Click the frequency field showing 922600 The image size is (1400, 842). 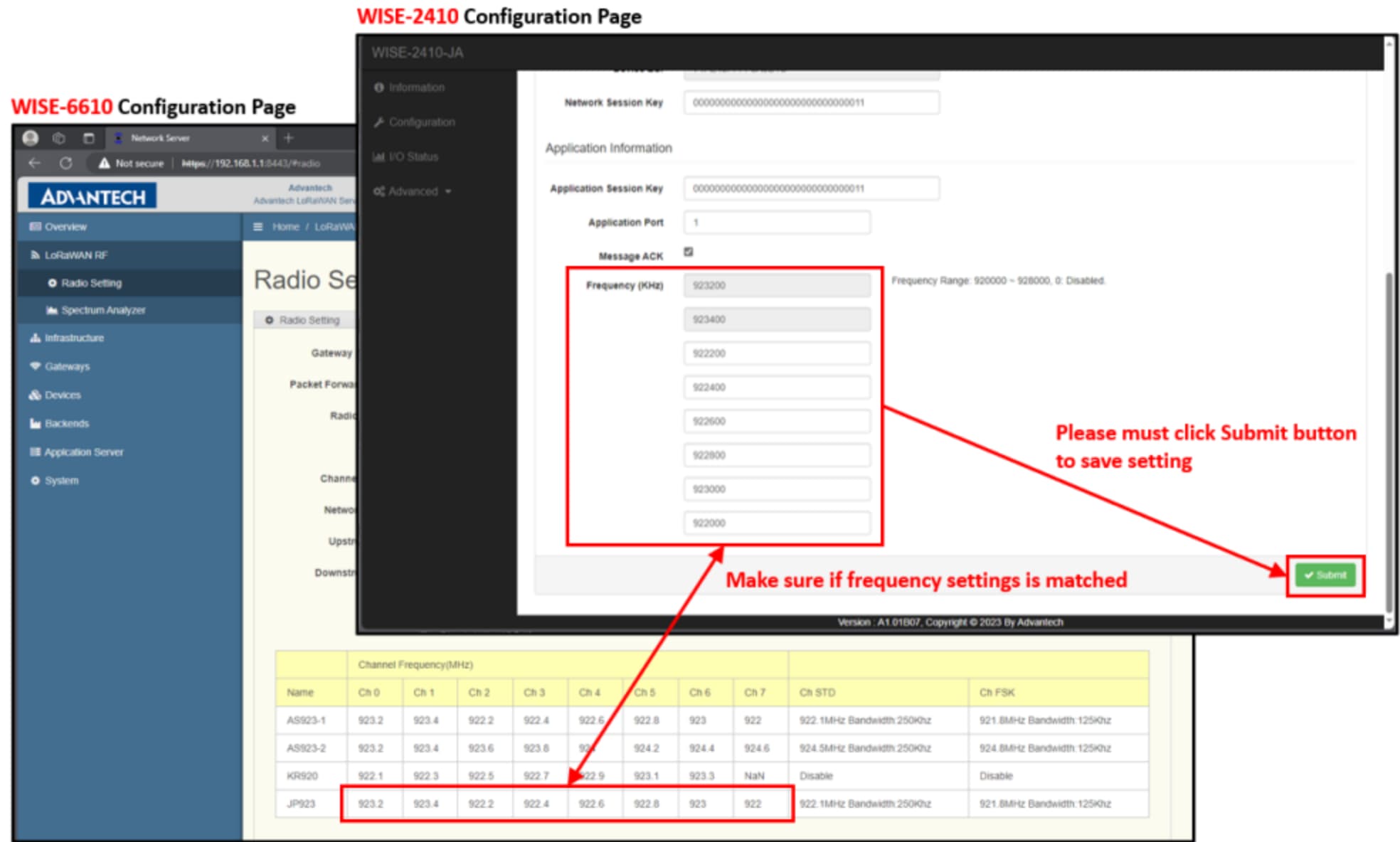click(777, 421)
